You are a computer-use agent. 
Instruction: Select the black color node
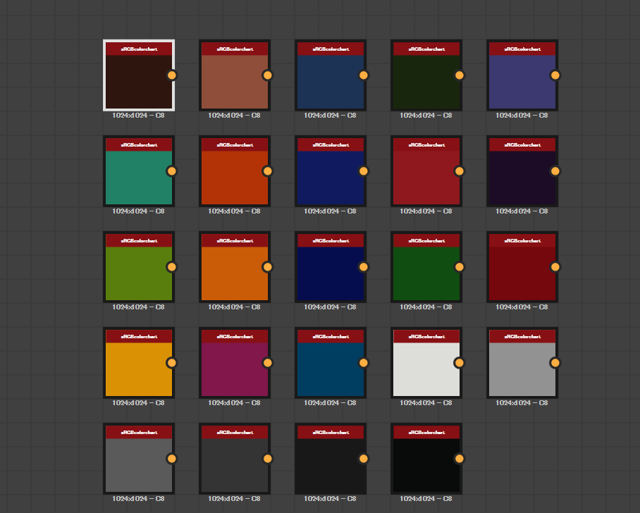[x=426, y=466]
